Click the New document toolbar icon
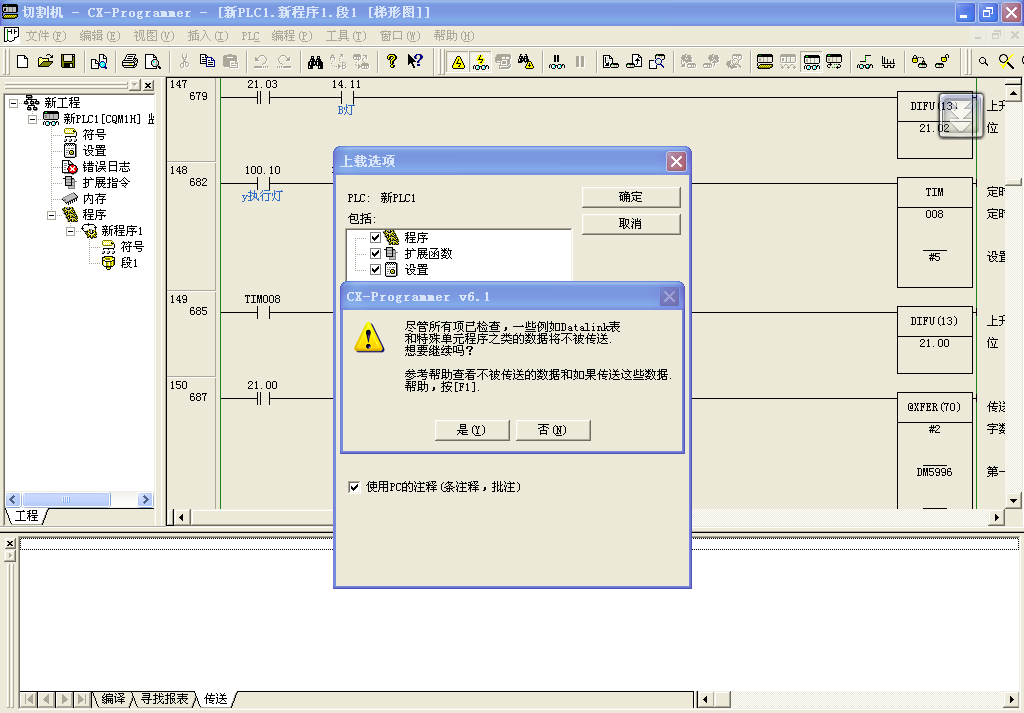This screenshot has width=1024, height=713. pyautogui.click(x=23, y=62)
